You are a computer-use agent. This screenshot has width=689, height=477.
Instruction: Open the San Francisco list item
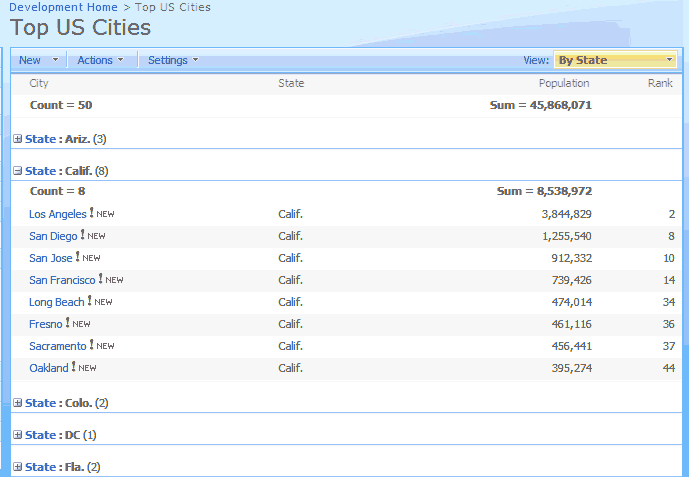[62, 280]
